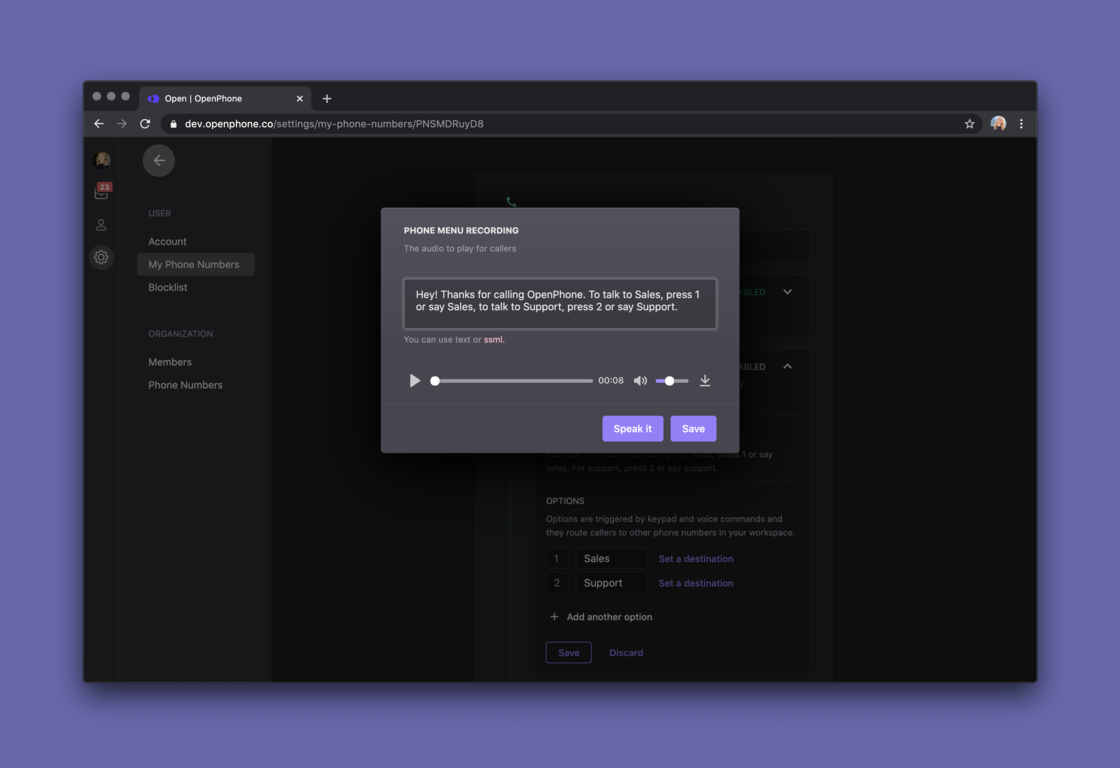
Task: Click the number 1 key box
Action: tap(556, 559)
